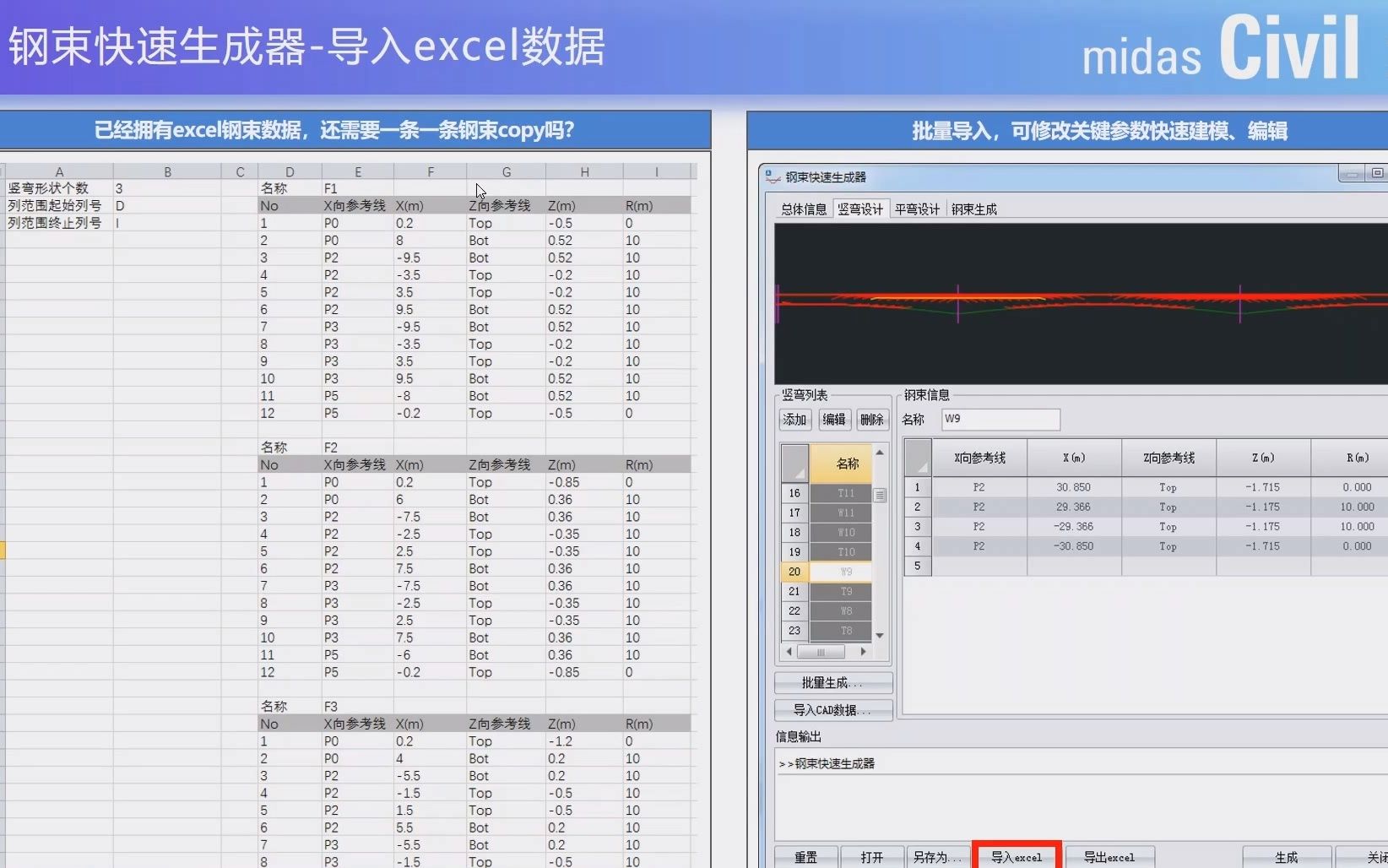Click the 重置 button
Image resolution: width=1388 pixels, height=868 pixels.
point(805,857)
